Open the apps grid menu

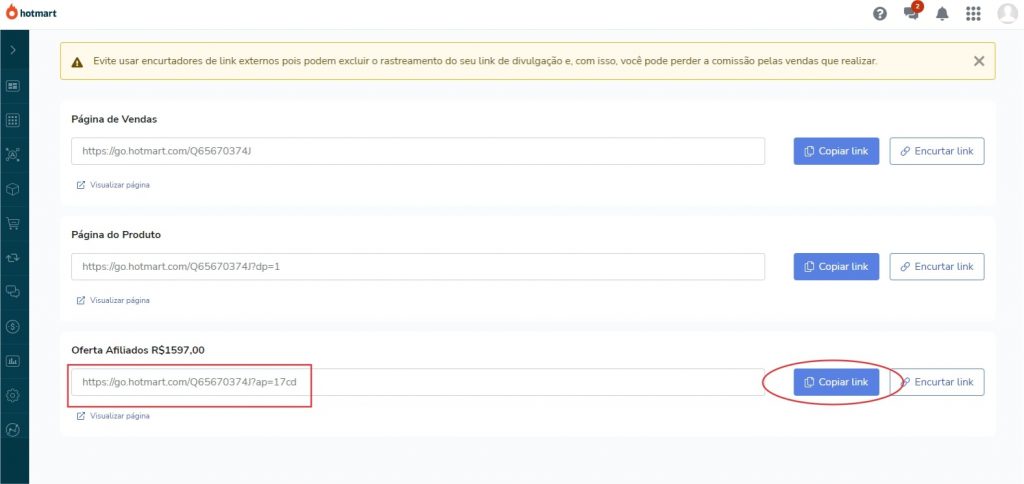point(973,14)
